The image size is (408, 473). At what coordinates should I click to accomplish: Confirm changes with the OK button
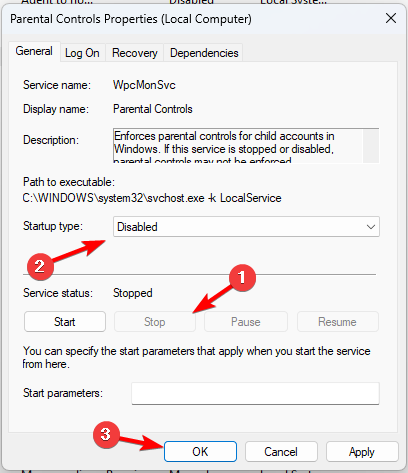point(200,452)
